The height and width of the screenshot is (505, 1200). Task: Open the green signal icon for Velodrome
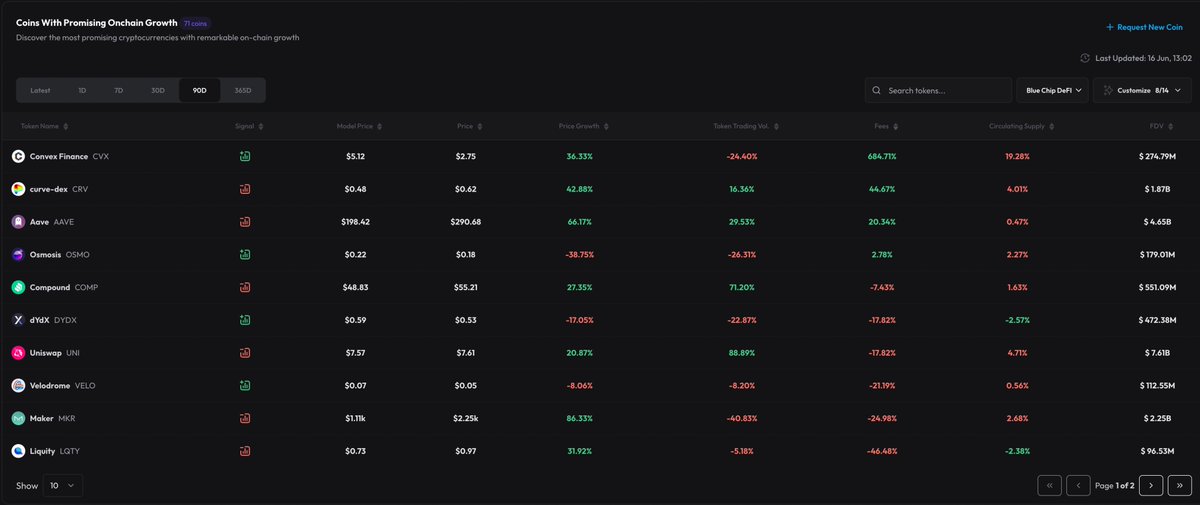(x=245, y=385)
